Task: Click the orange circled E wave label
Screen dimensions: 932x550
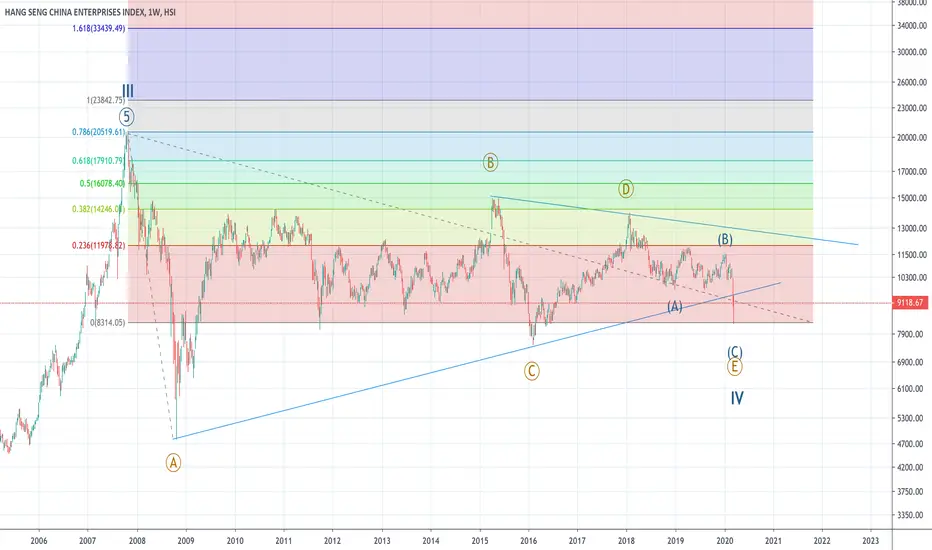Action: [x=735, y=367]
